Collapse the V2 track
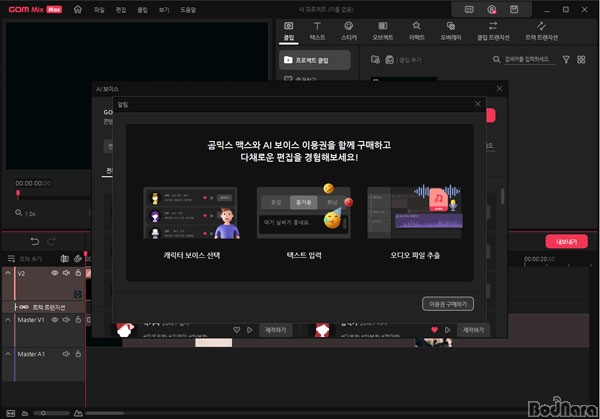 click(8, 273)
